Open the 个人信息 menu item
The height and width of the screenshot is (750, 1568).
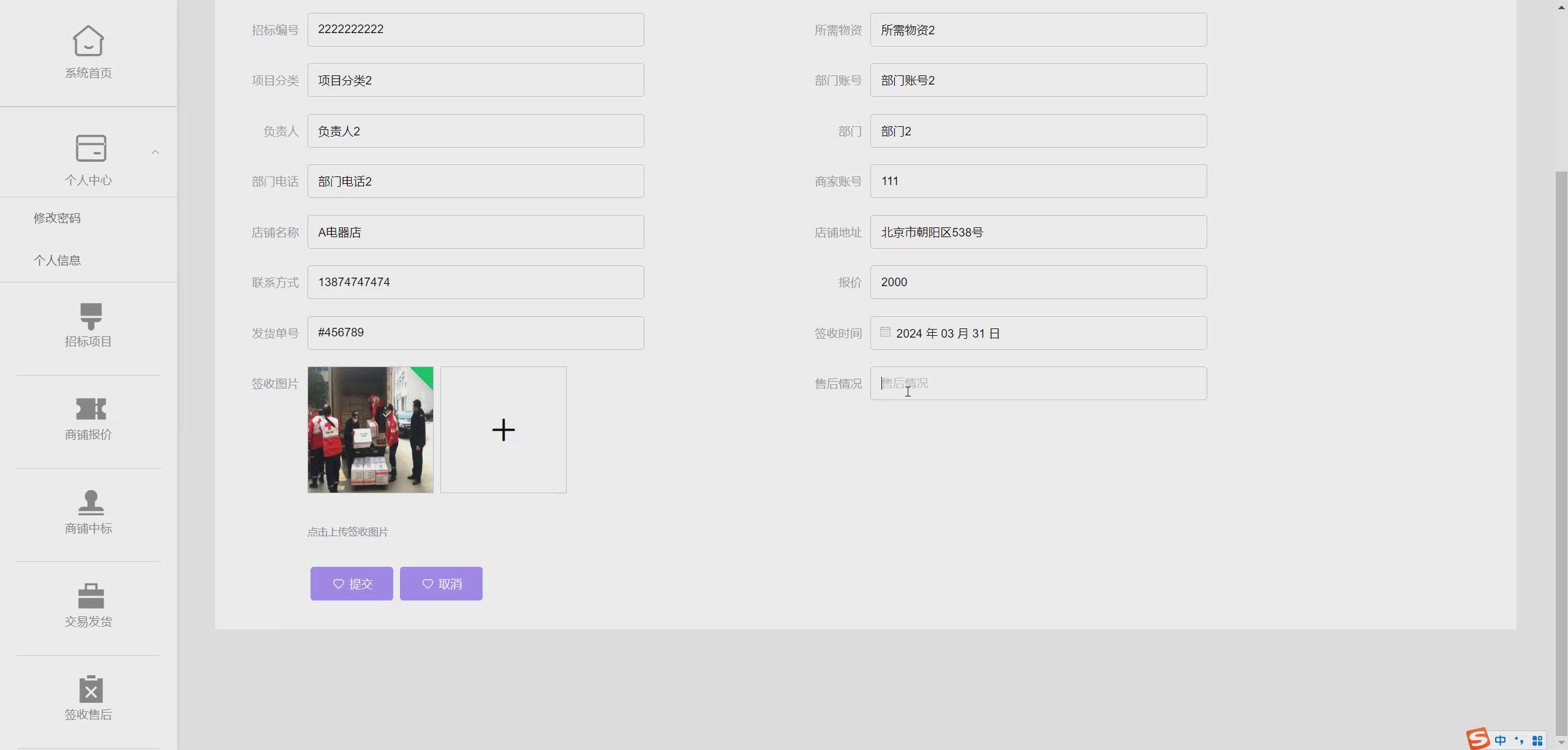[57, 260]
